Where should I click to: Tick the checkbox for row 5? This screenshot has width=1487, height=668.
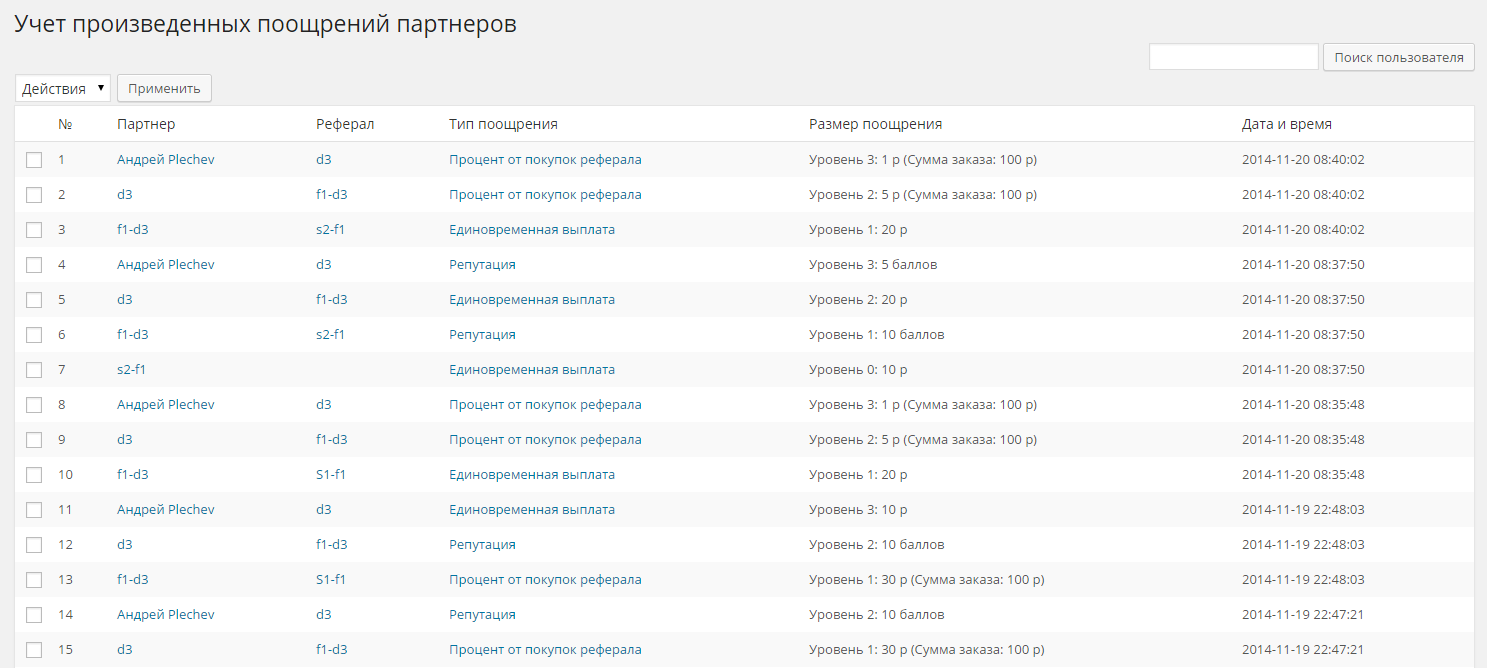coord(34,300)
